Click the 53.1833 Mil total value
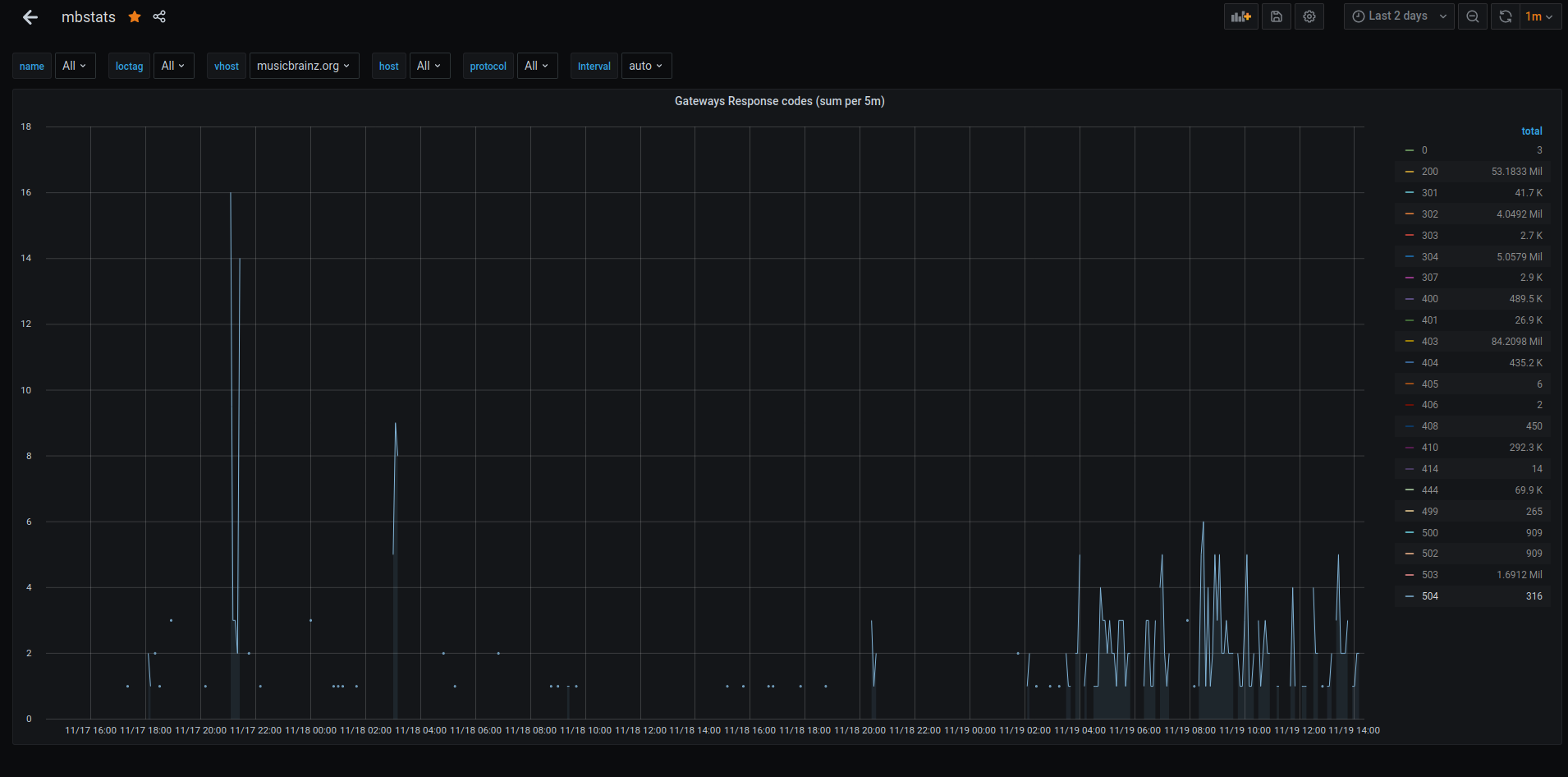 [x=1516, y=172]
